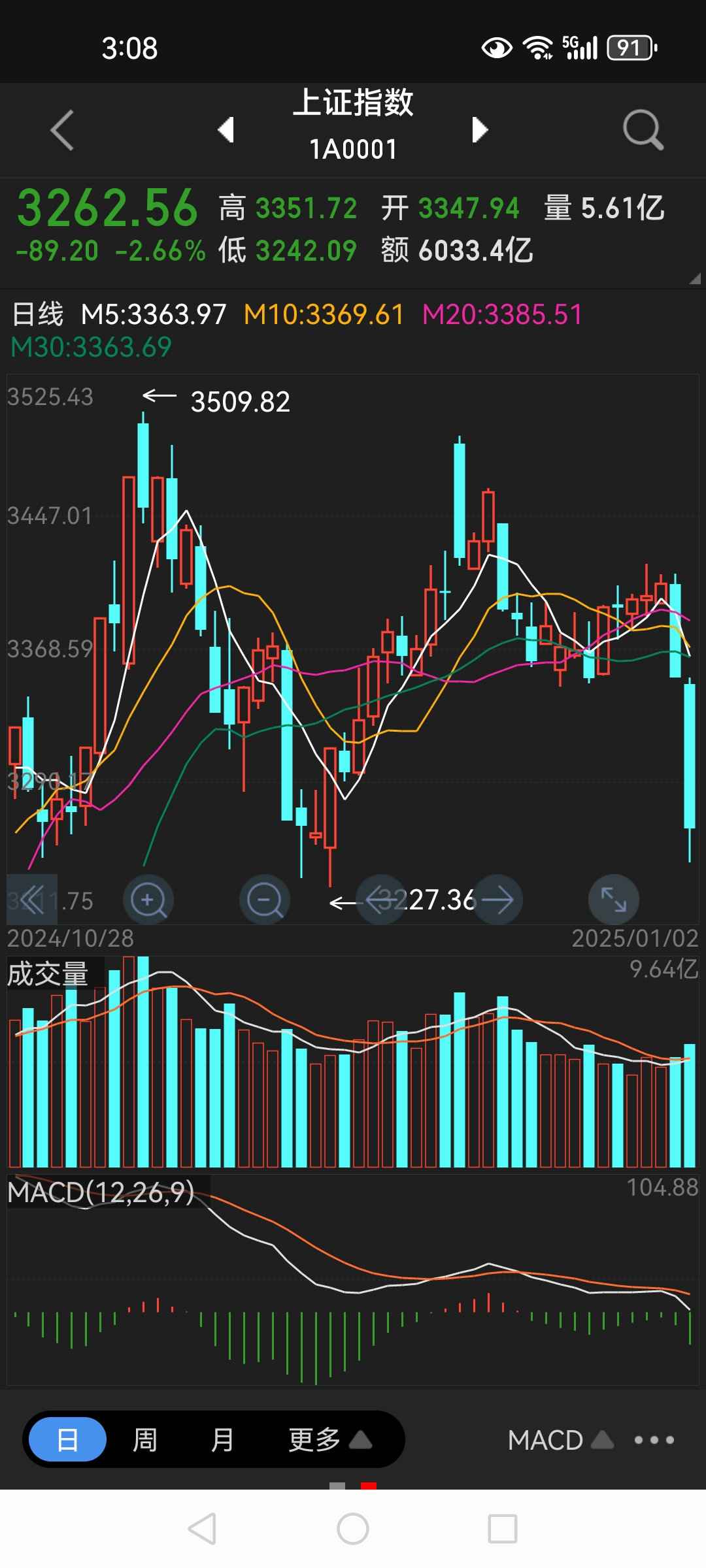Zoom in chart with plus magnifier

(x=148, y=900)
